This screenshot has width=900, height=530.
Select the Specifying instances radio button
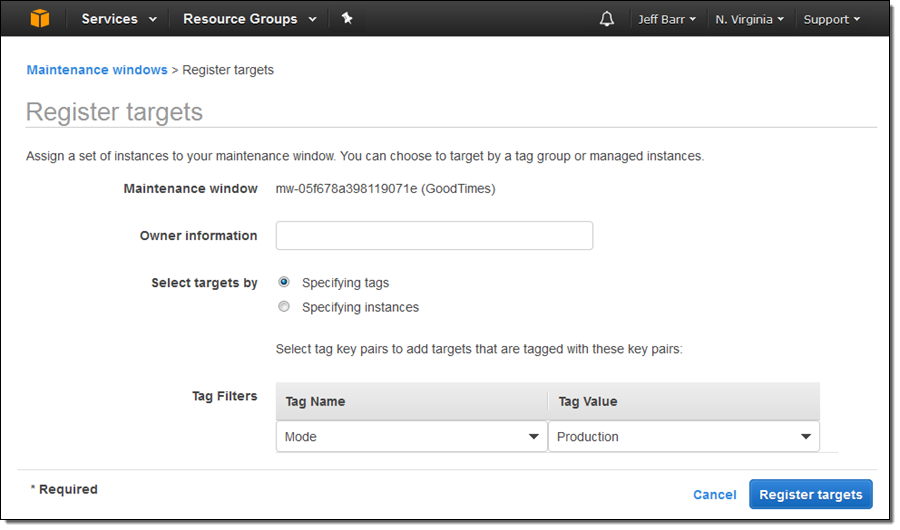pos(284,307)
